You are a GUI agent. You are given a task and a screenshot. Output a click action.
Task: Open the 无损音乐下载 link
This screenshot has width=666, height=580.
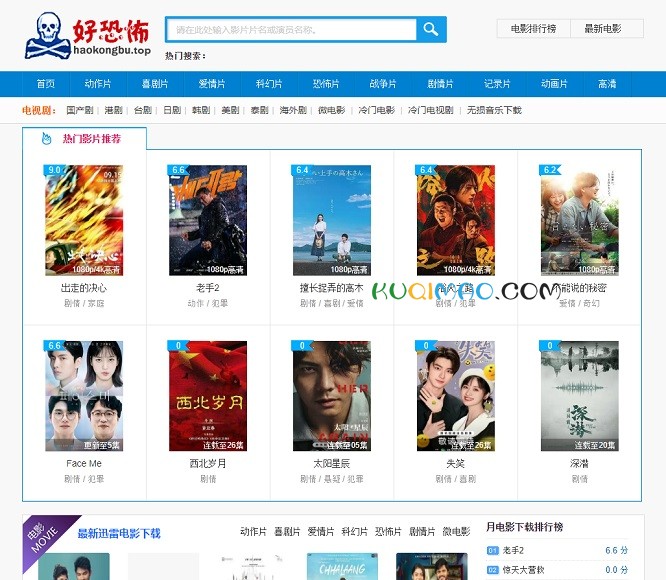(x=494, y=110)
